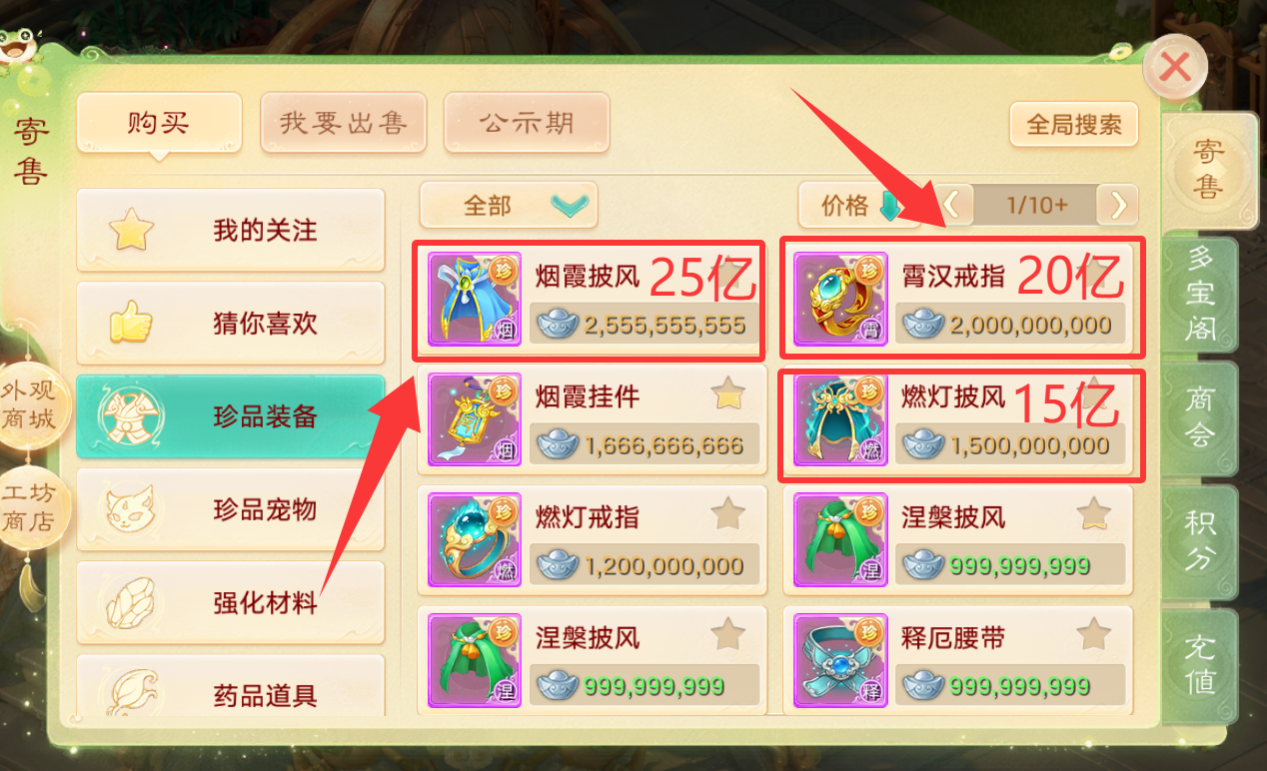Switch to the 我要出售 tab

coord(343,123)
